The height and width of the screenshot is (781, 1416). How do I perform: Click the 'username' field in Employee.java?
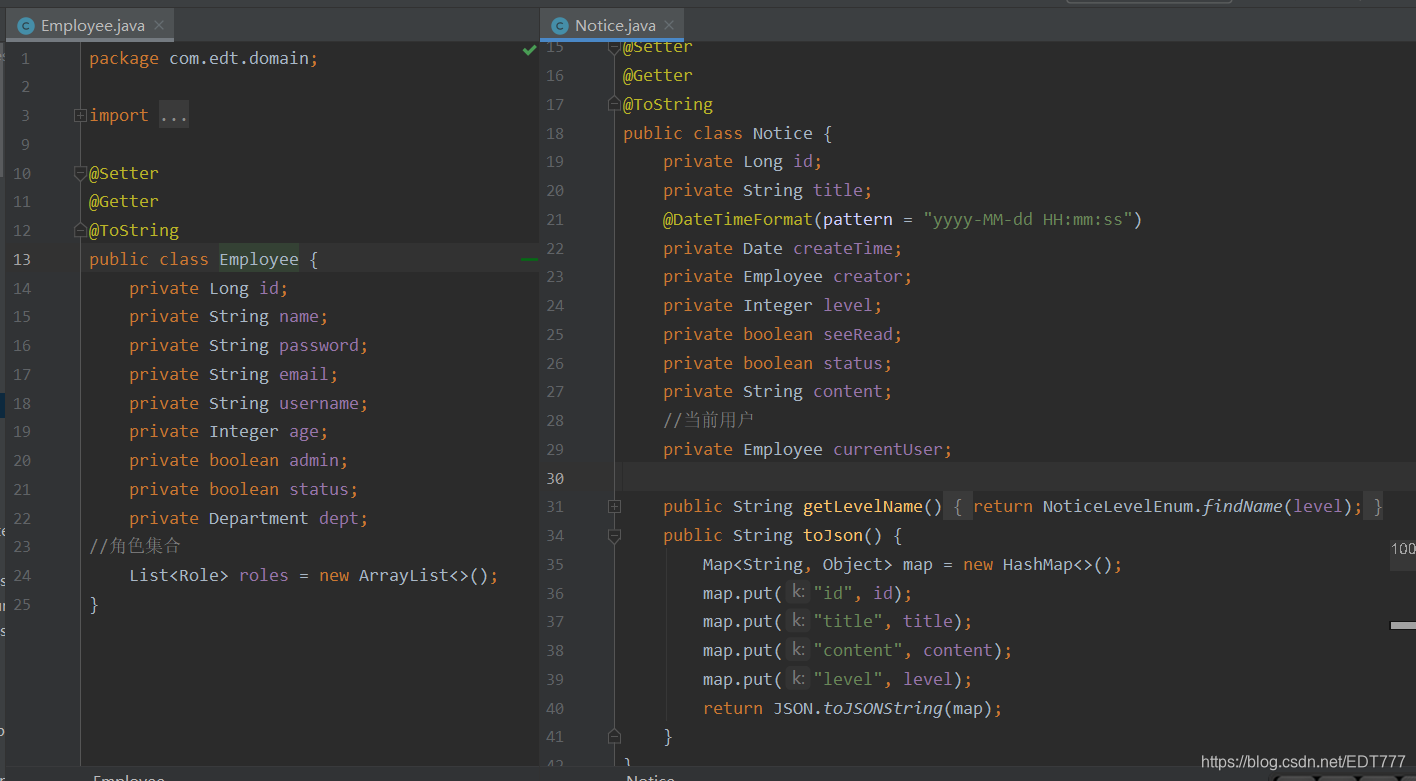click(319, 404)
